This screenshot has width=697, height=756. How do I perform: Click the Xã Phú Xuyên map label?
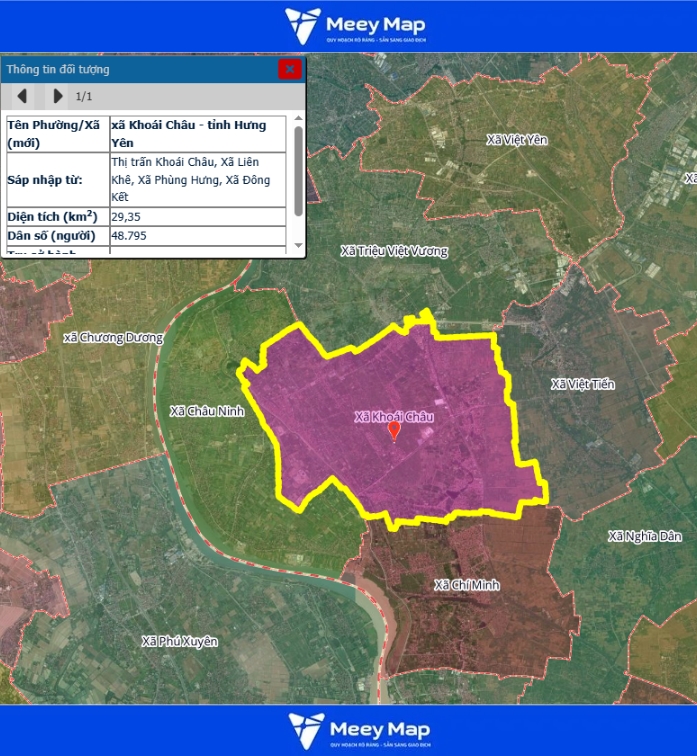[x=179, y=641]
